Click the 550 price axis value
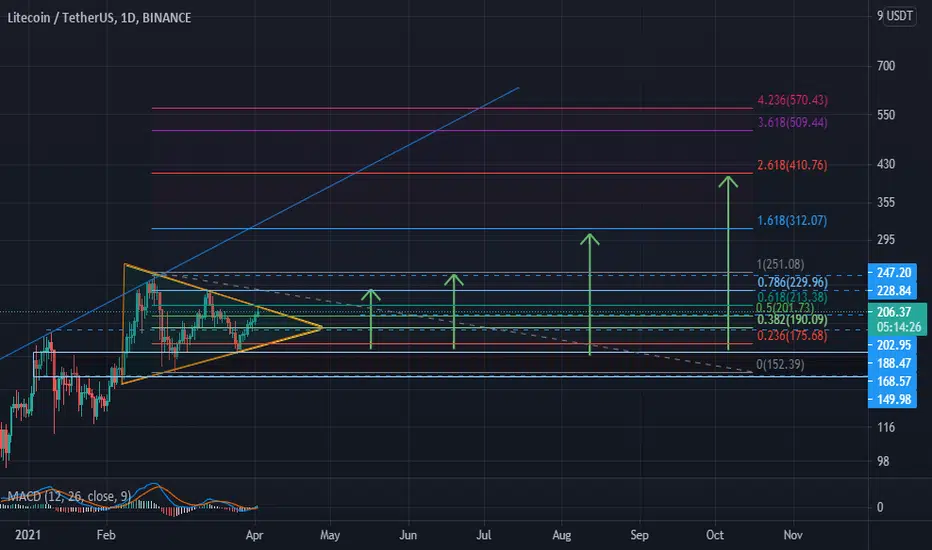Screen dimensions: 932x550 (x=886, y=115)
